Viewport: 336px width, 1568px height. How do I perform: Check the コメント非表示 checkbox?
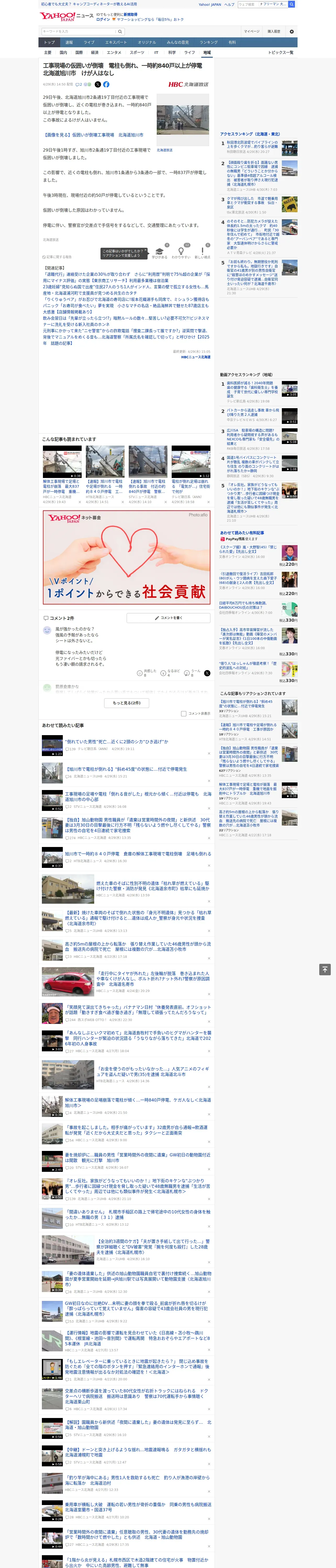pos(183,713)
